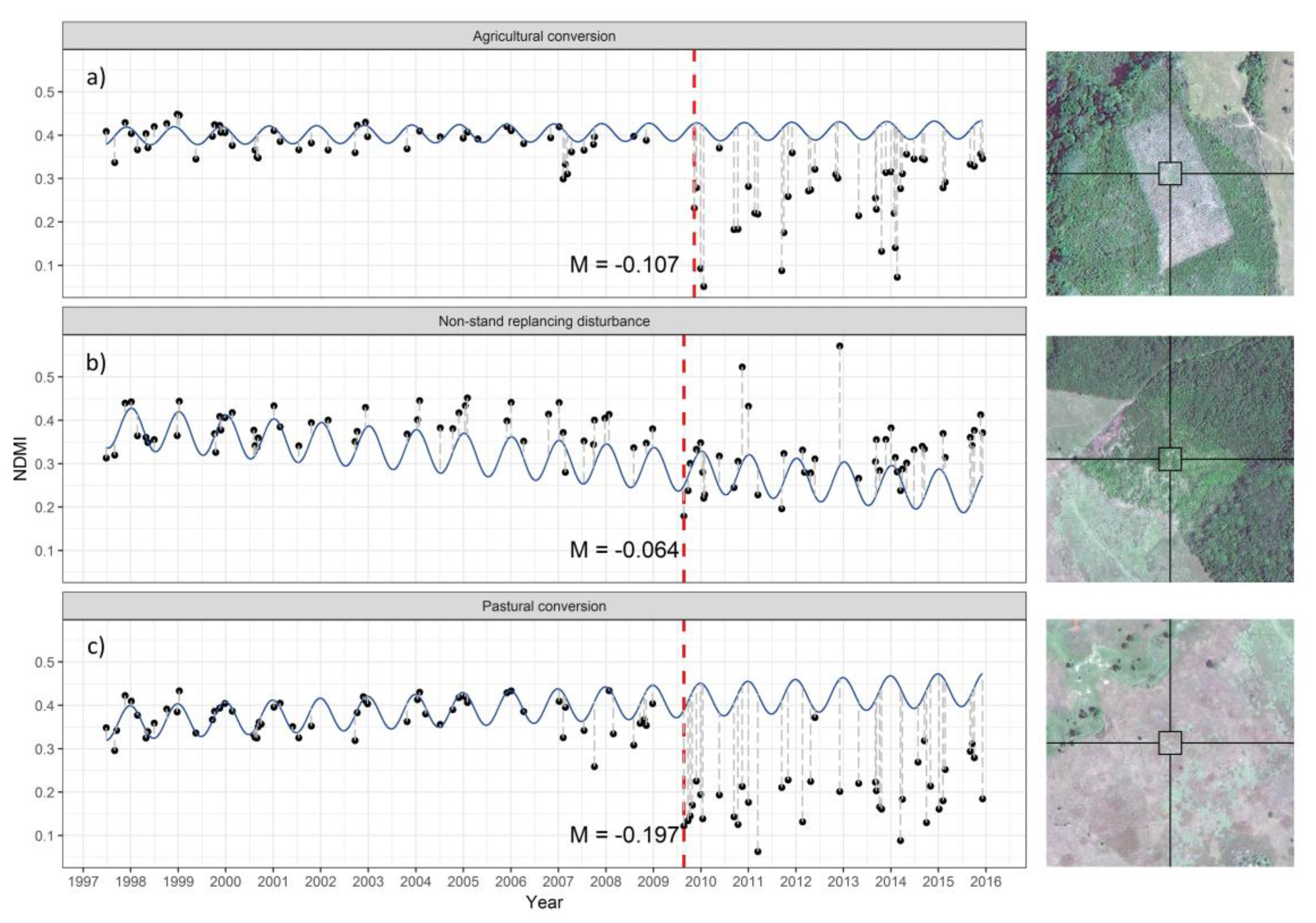Click the red dashed breakpoint in panel c
Viewport: 1316px width, 923px height.
pyautogui.click(x=684, y=744)
